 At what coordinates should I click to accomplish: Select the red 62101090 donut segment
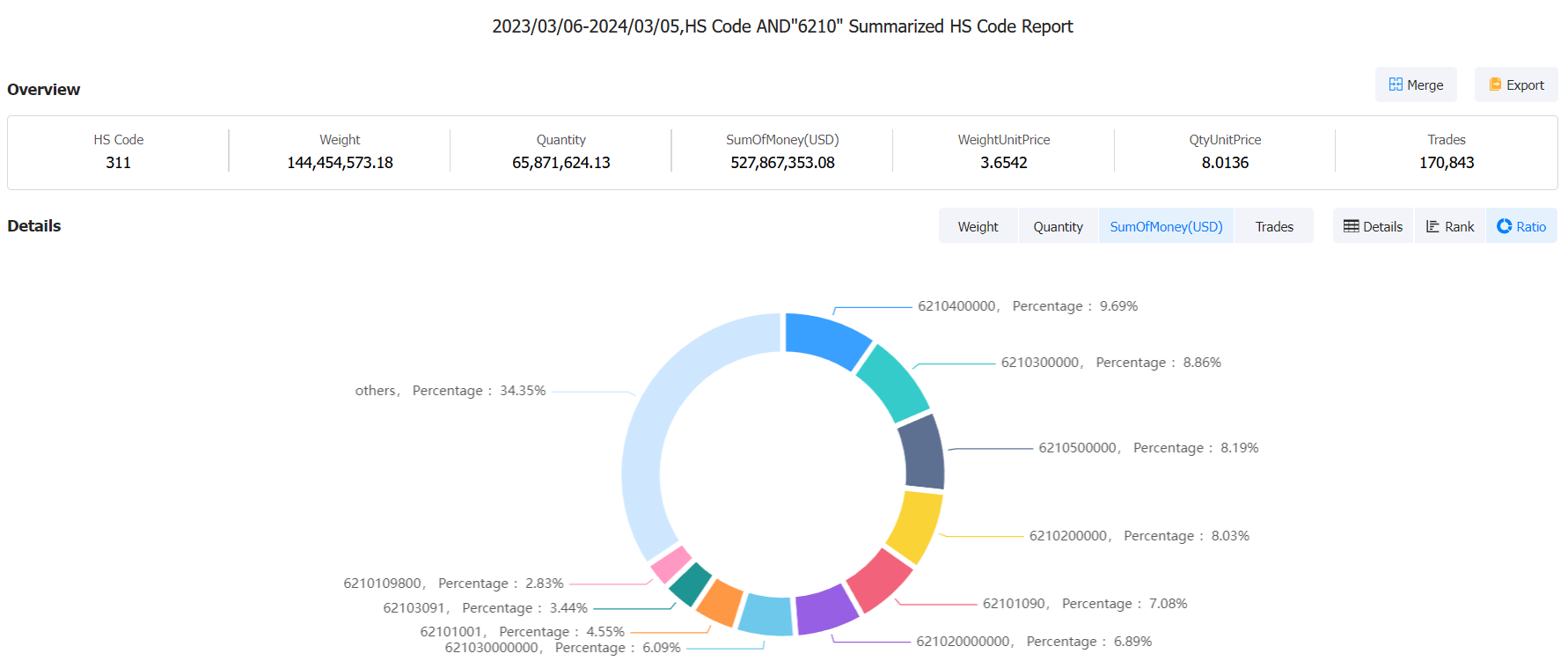877,579
